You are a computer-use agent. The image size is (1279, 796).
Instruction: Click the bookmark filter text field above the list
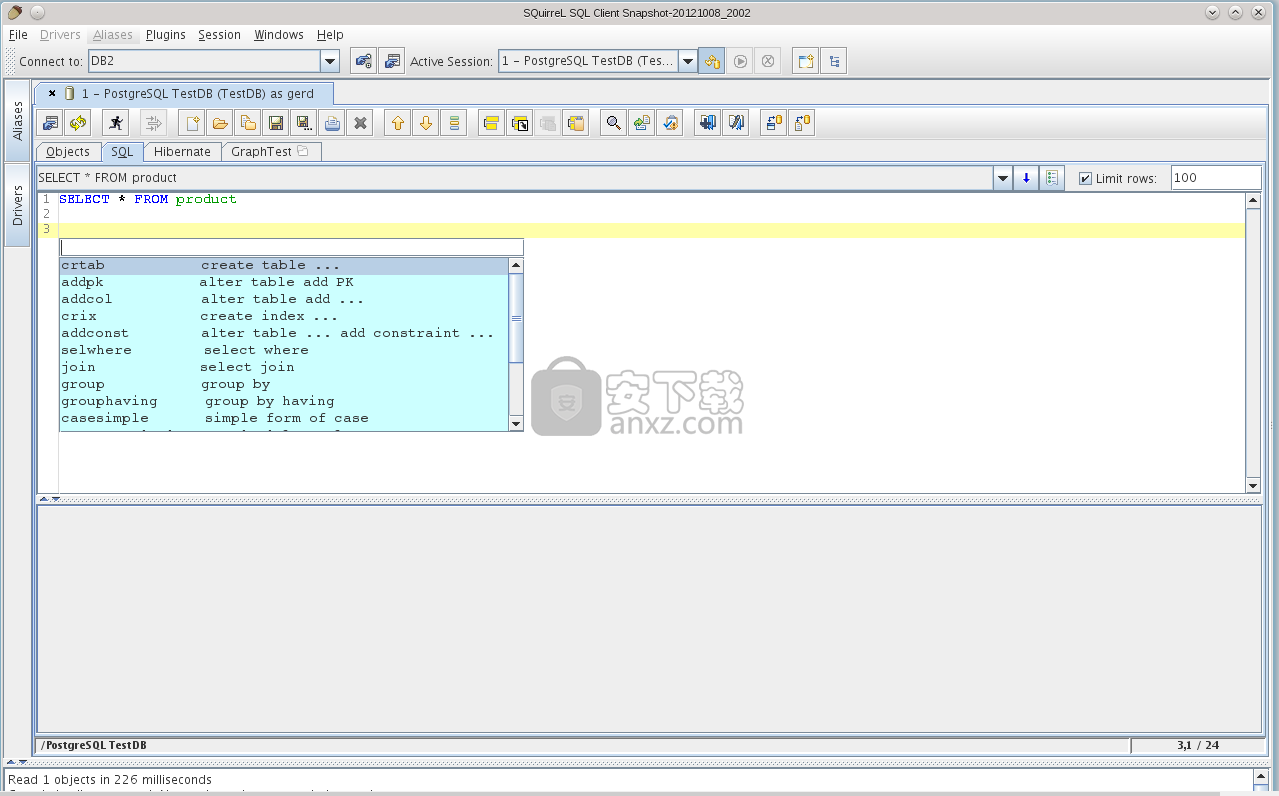(x=292, y=247)
